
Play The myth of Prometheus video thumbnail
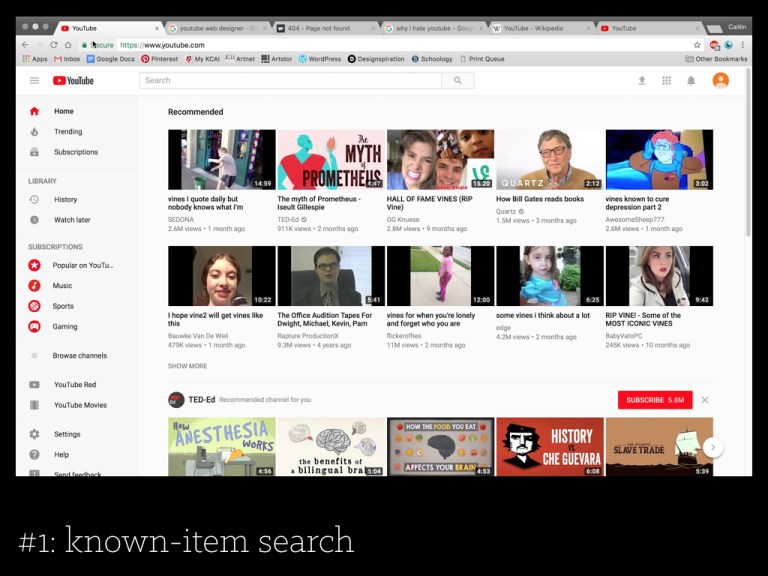[330, 160]
